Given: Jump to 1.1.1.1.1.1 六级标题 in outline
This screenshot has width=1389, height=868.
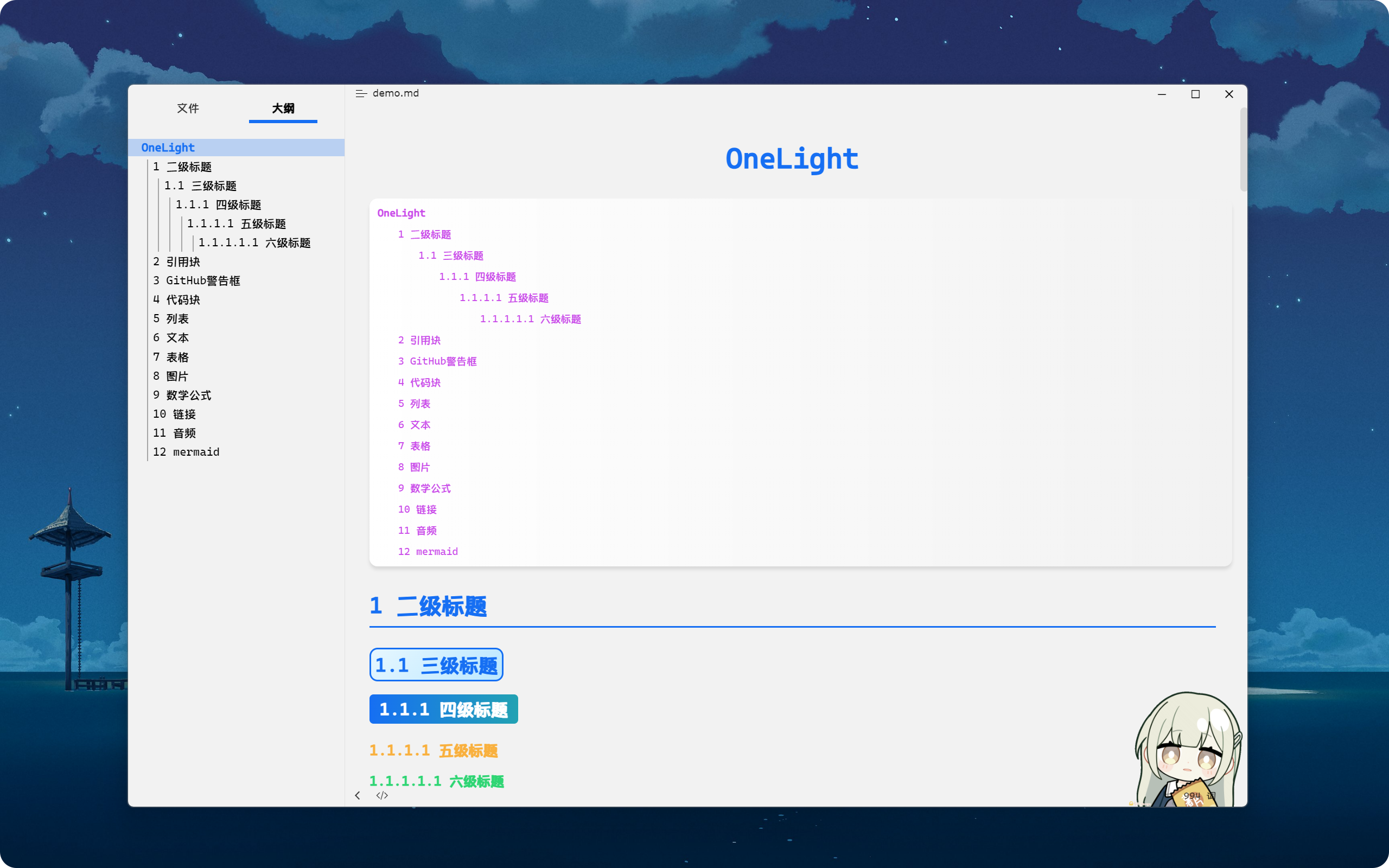Looking at the screenshot, I should [x=254, y=243].
